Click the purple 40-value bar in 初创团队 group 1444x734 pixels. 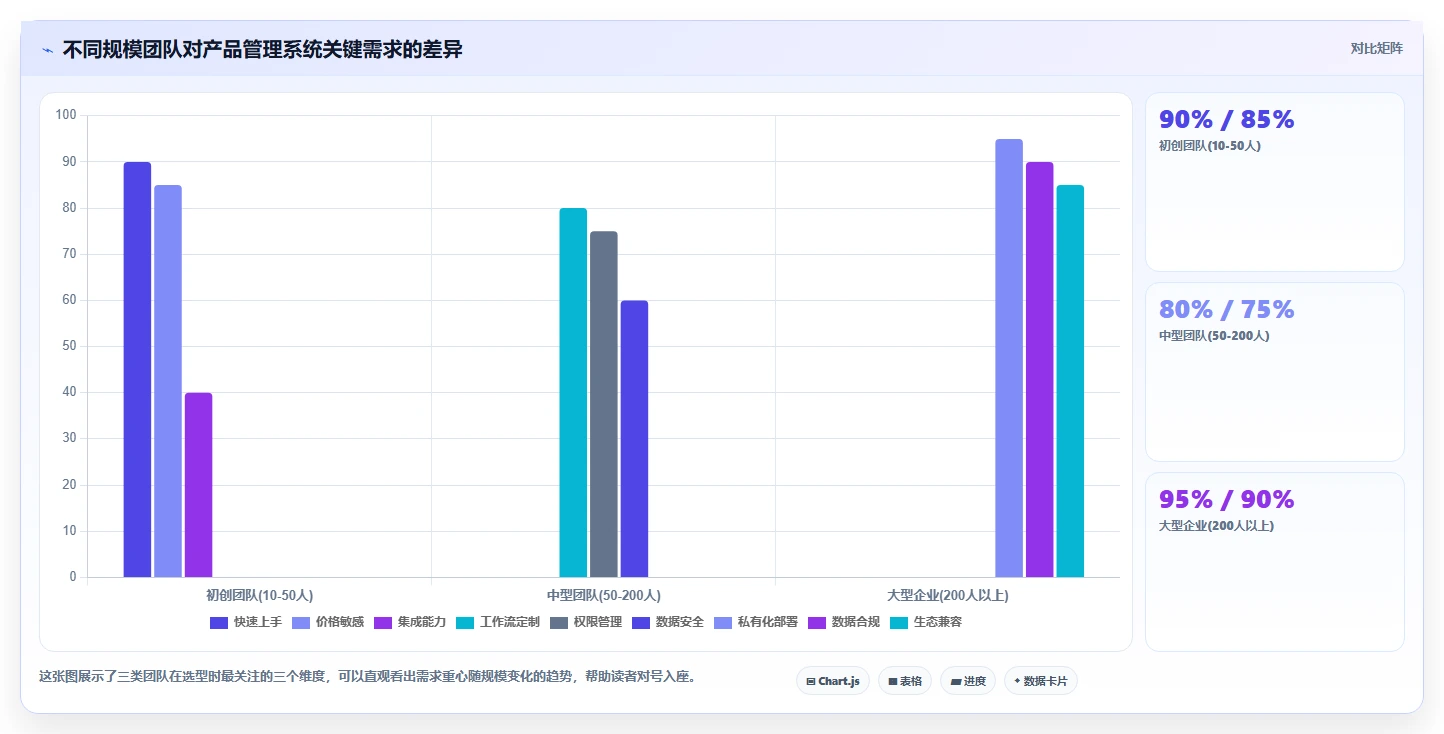pos(198,485)
